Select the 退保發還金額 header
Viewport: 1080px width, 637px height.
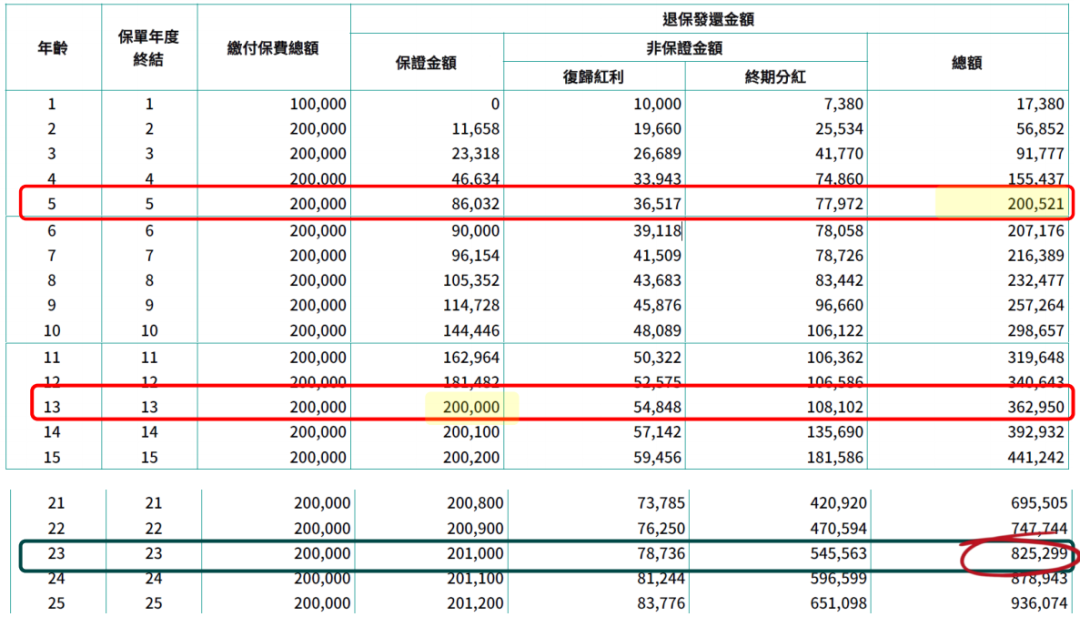708,19
